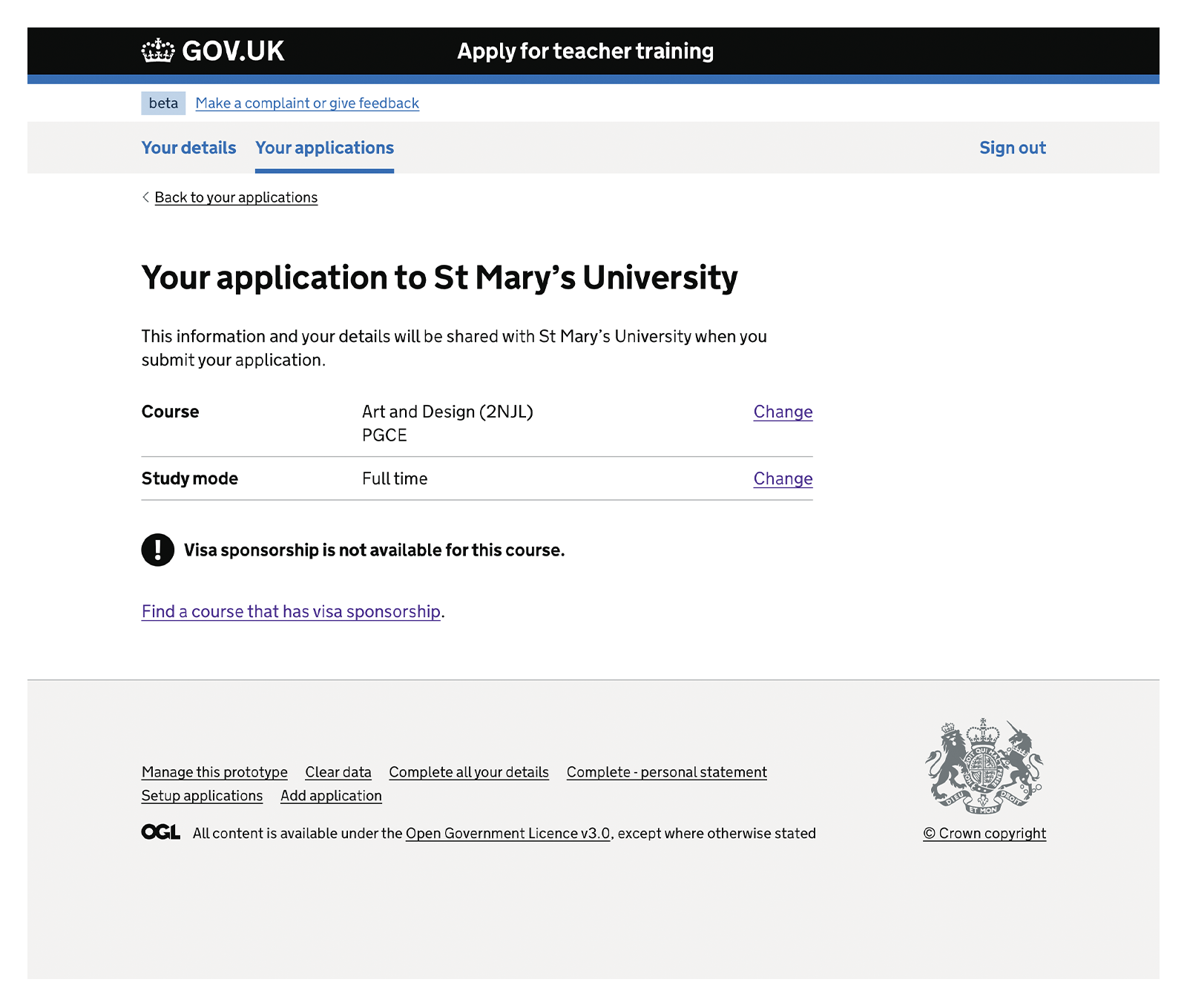1187x1008 pixels.
Task: Select the Your applications tab
Action: point(324,148)
